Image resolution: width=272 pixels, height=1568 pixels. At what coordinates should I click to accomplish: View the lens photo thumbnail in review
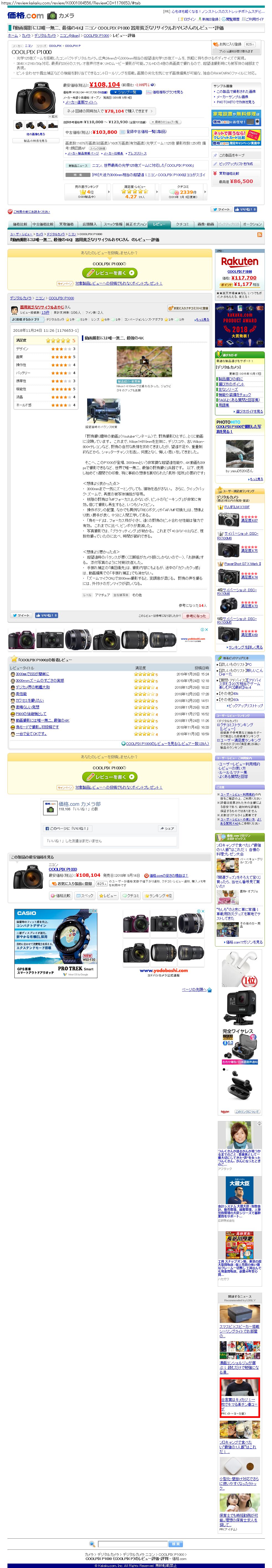[x=103, y=412]
